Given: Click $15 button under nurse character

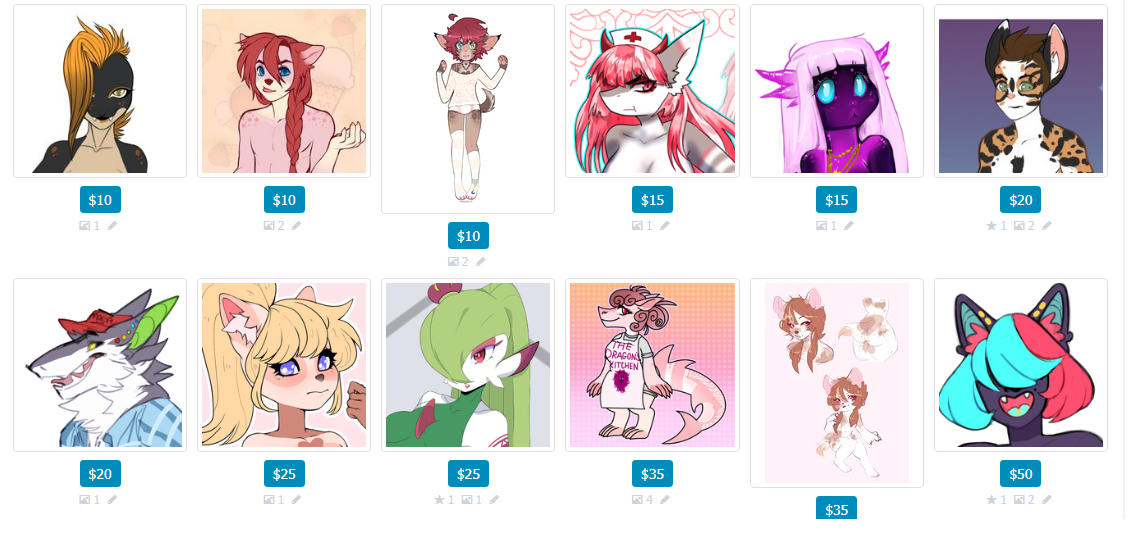Looking at the screenshot, I should click(x=652, y=200).
